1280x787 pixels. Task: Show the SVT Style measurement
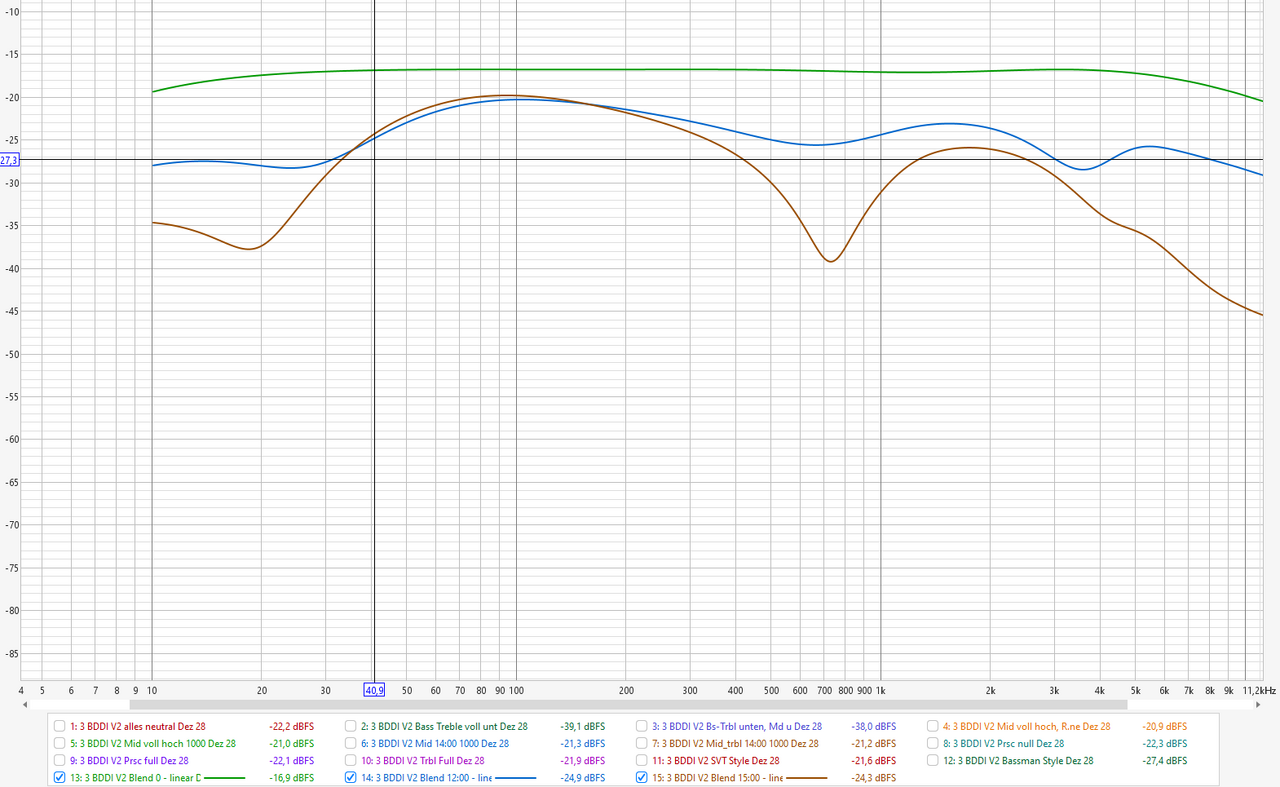642,761
